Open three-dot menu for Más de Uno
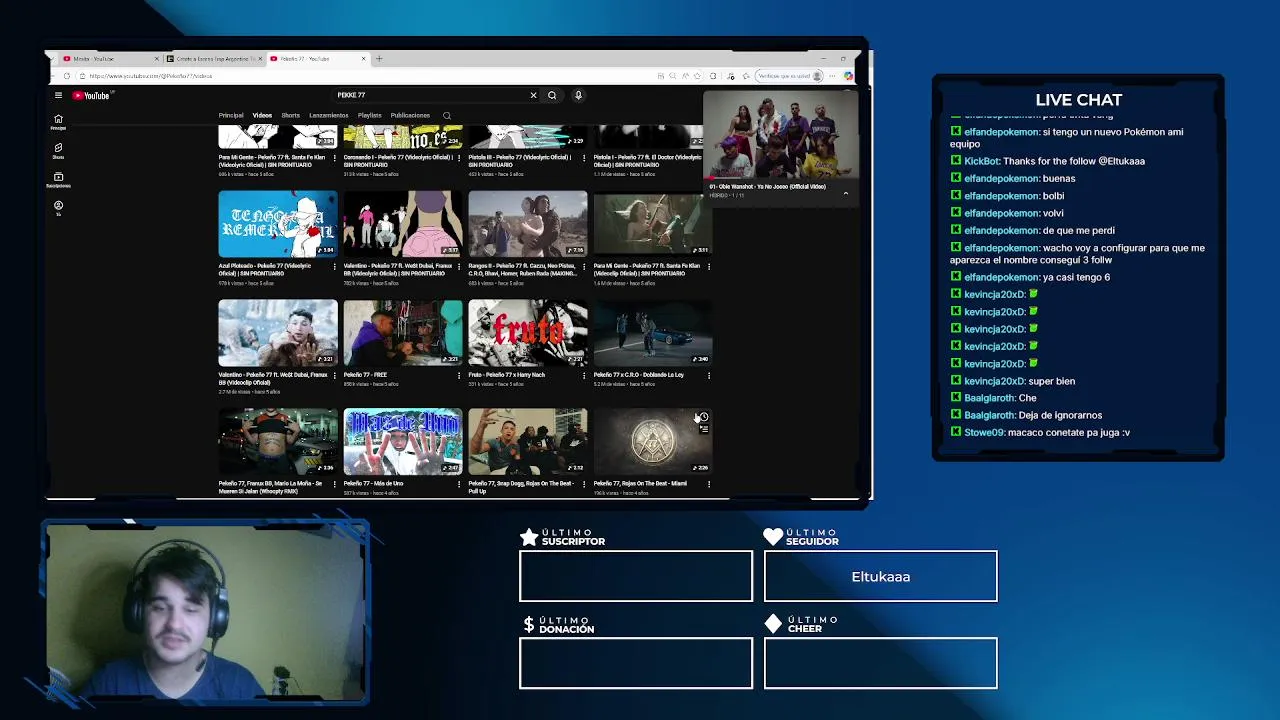This screenshot has height=720, width=1280. 459,484
